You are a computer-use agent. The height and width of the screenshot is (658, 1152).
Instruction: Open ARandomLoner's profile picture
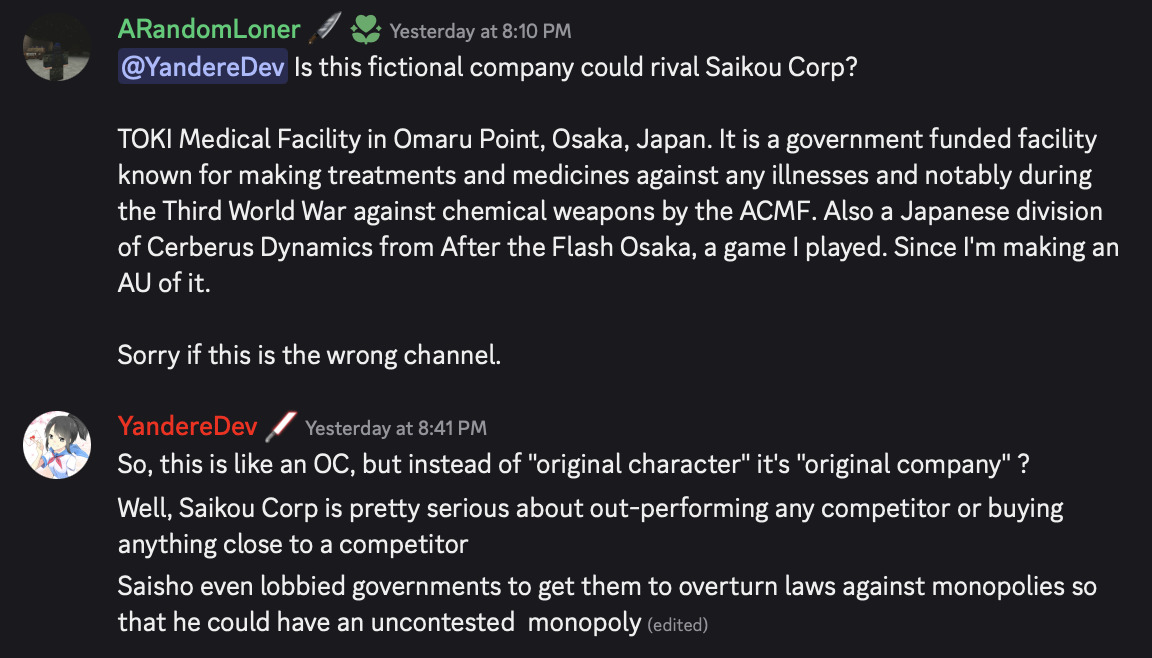[57, 48]
